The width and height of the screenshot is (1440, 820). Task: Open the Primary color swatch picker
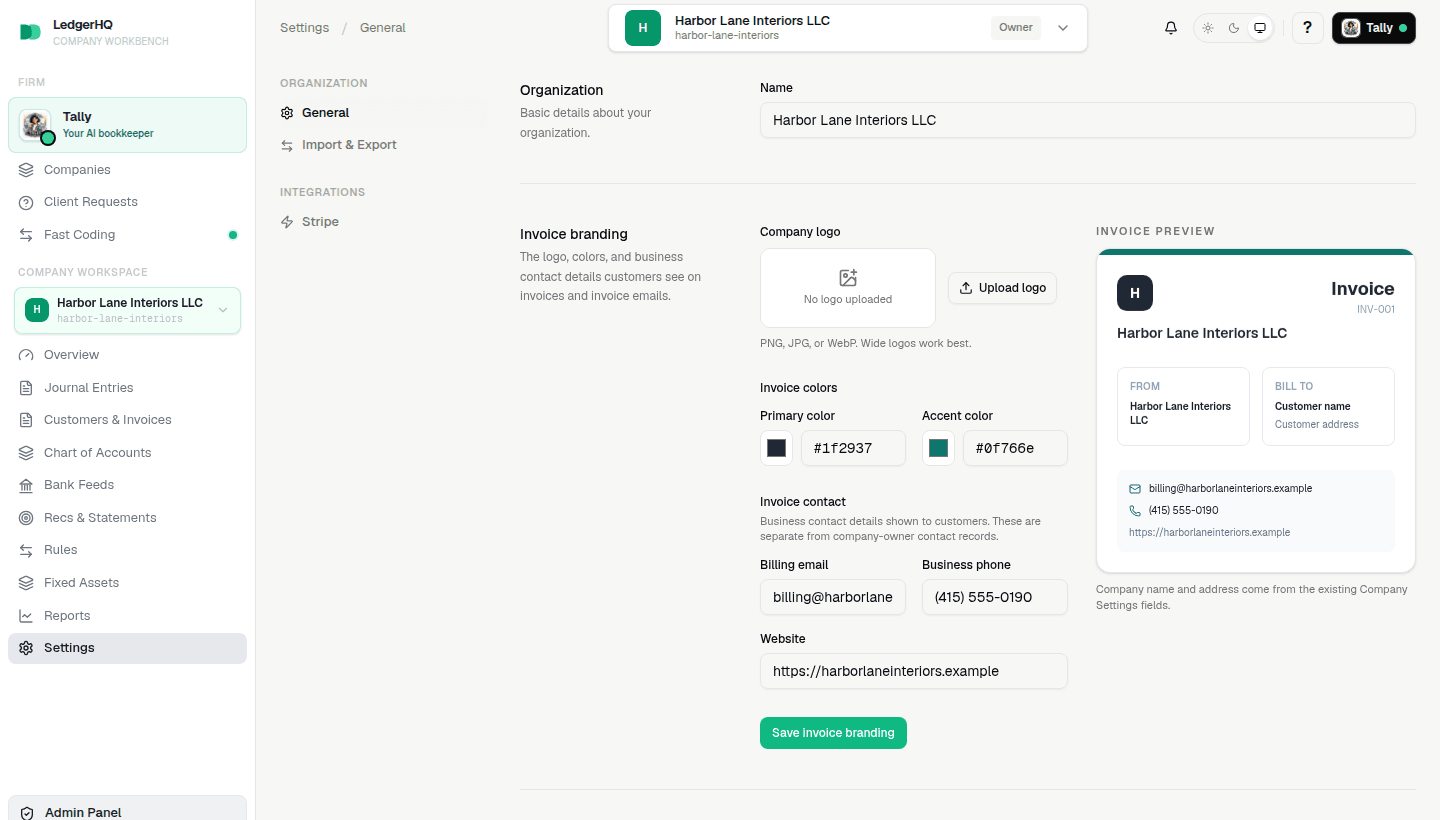pyautogui.click(x=776, y=448)
